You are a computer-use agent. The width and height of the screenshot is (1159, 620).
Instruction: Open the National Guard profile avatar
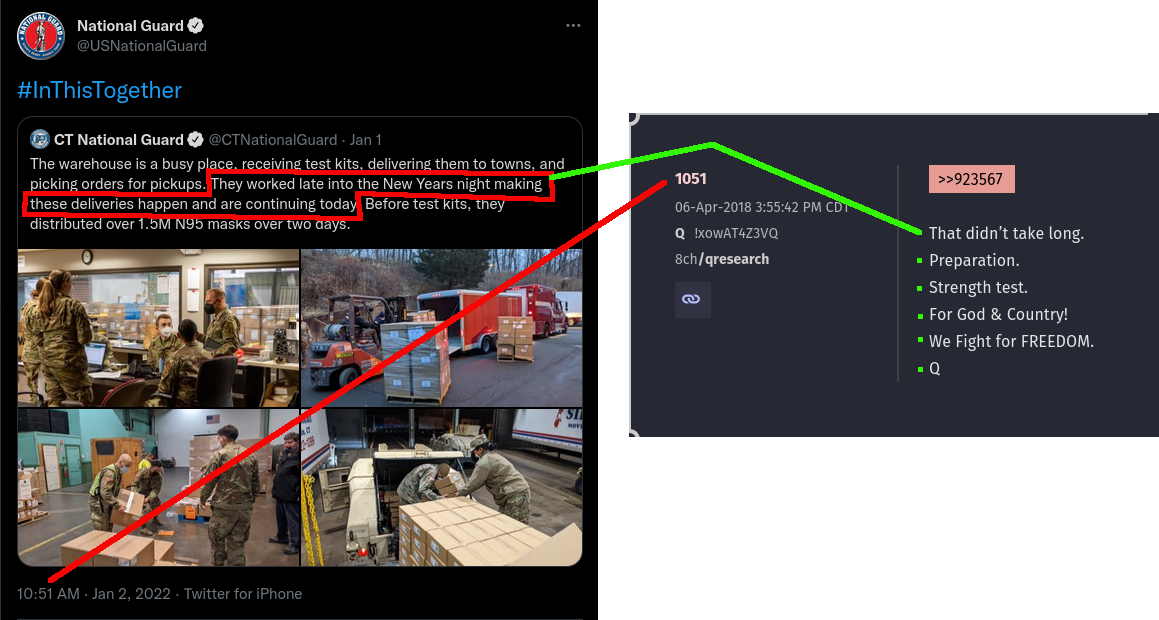point(41,35)
